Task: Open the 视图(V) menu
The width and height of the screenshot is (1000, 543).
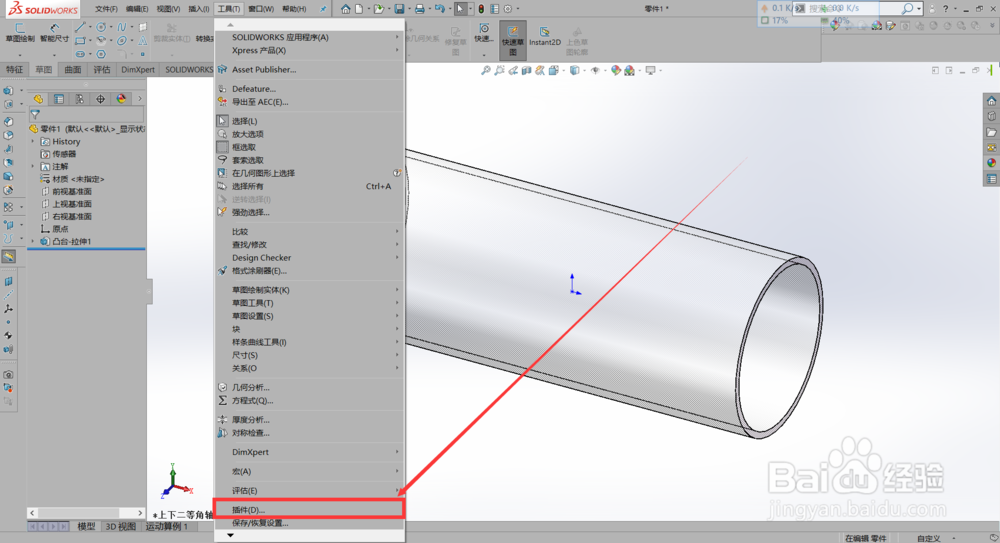Action: (x=168, y=9)
